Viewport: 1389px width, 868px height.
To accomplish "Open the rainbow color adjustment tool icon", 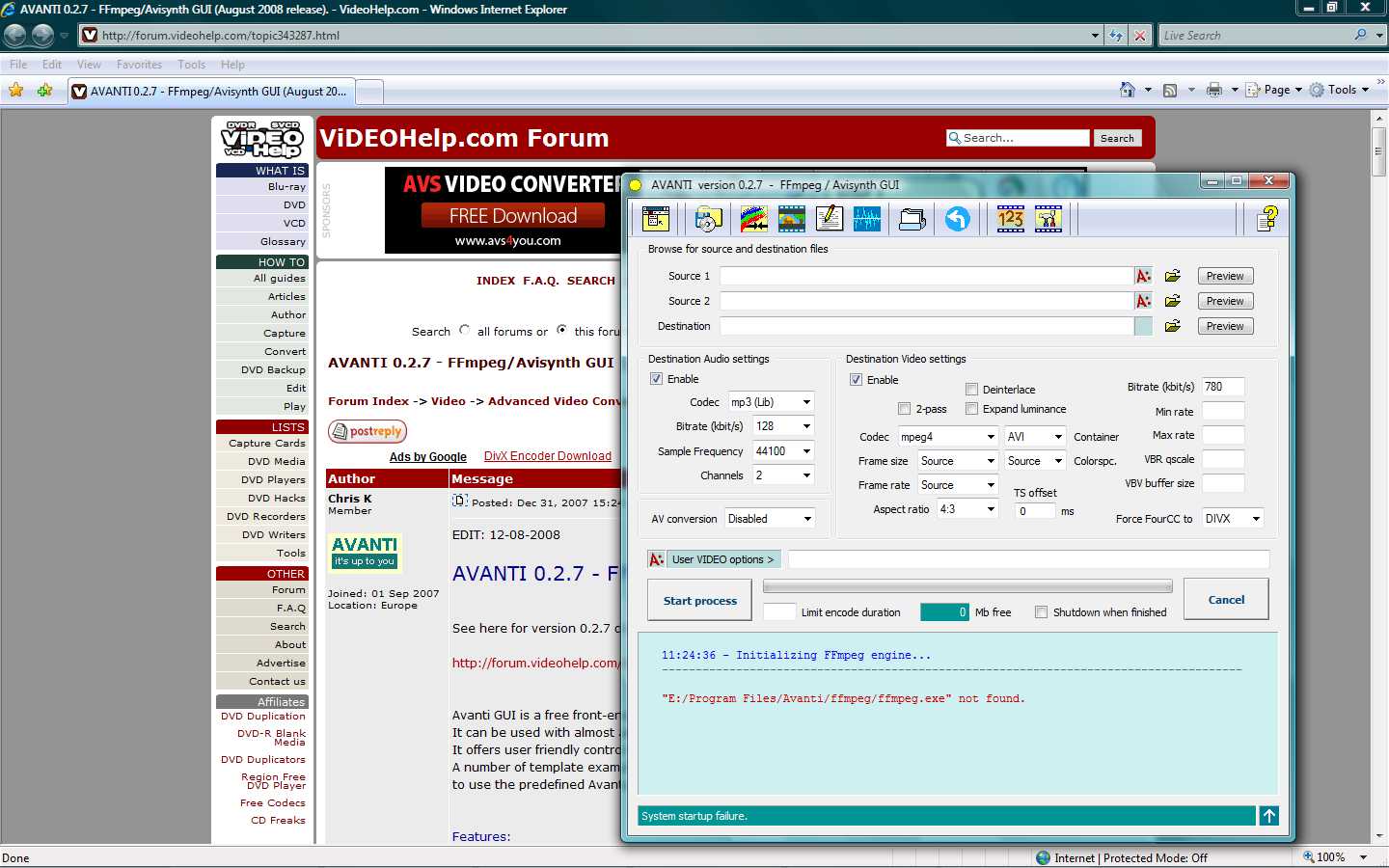I will [754, 219].
